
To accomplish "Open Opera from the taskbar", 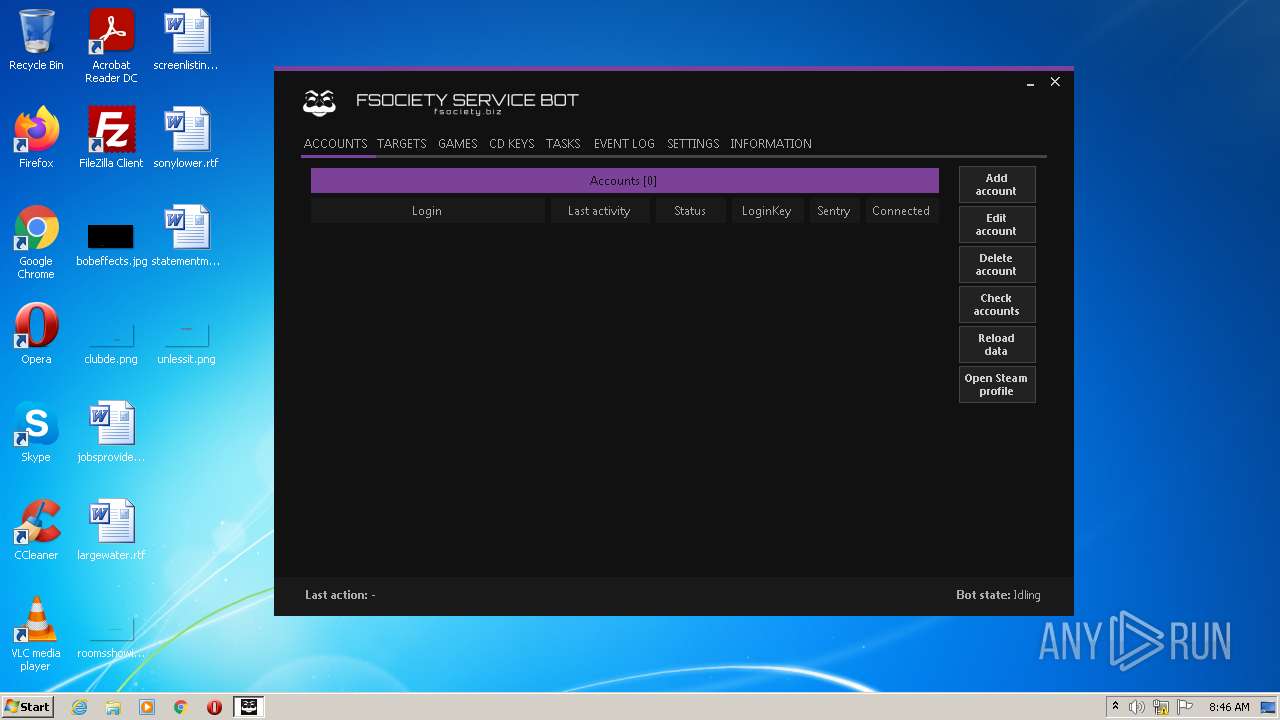I will pyautogui.click(x=214, y=707).
